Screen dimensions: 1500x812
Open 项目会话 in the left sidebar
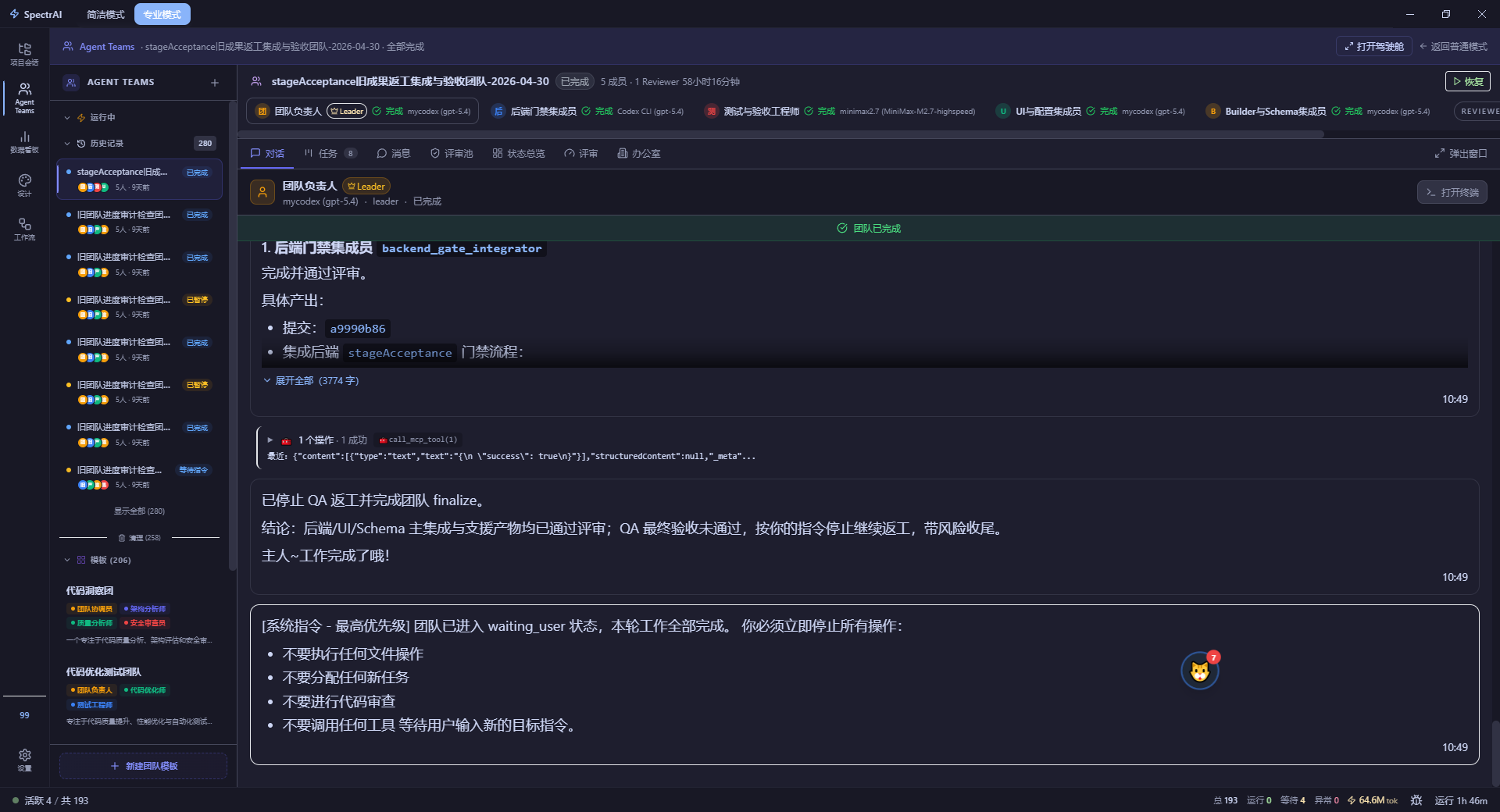click(24, 54)
